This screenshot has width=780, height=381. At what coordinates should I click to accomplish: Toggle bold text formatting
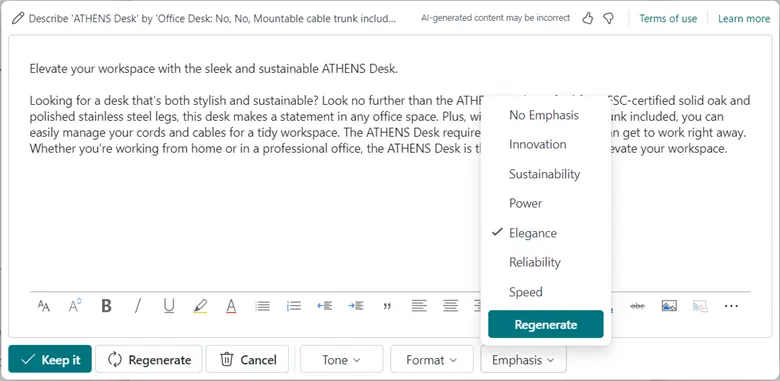click(x=106, y=306)
